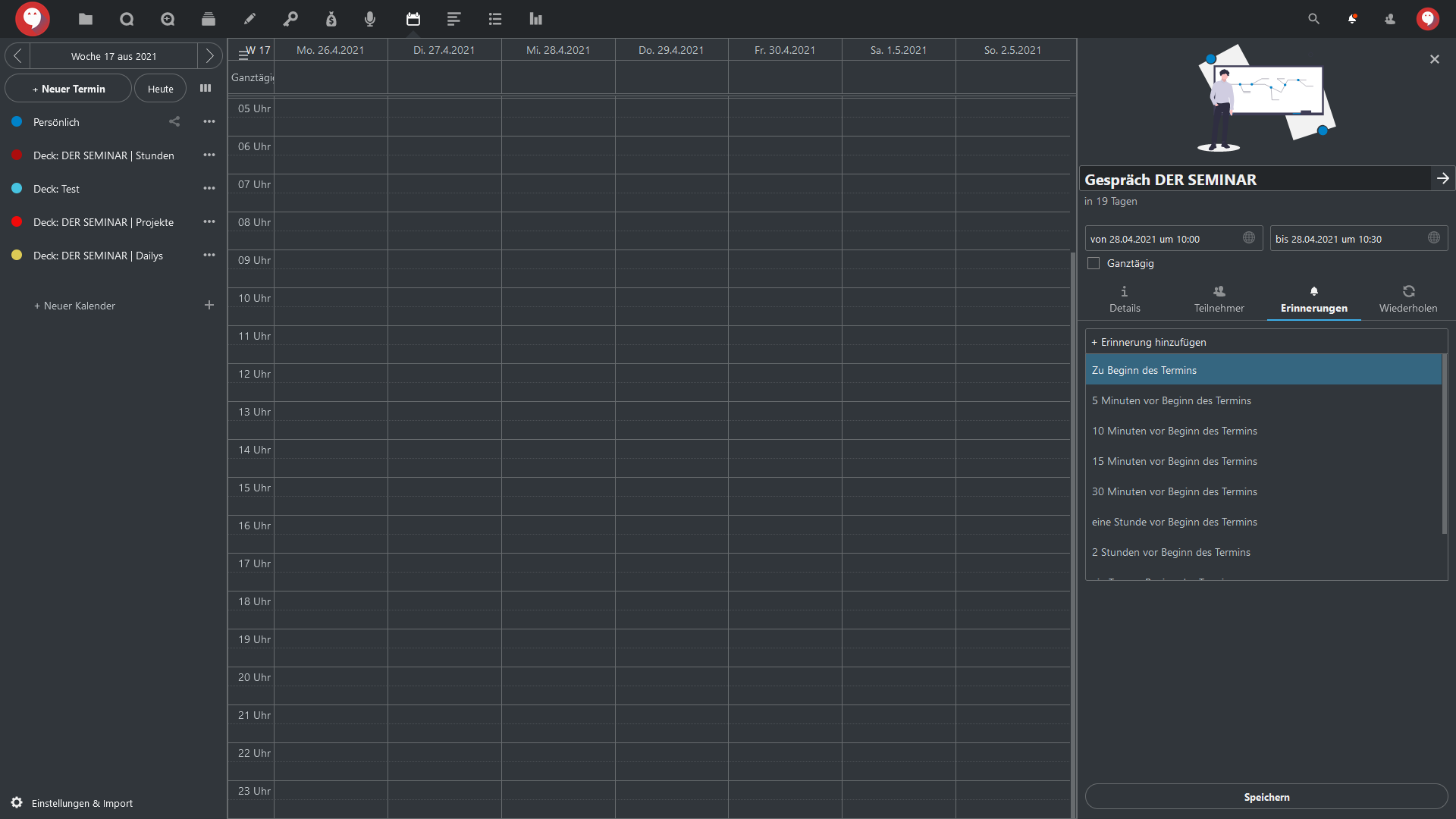
Task: Click the notifications bell icon
Action: point(1352,19)
